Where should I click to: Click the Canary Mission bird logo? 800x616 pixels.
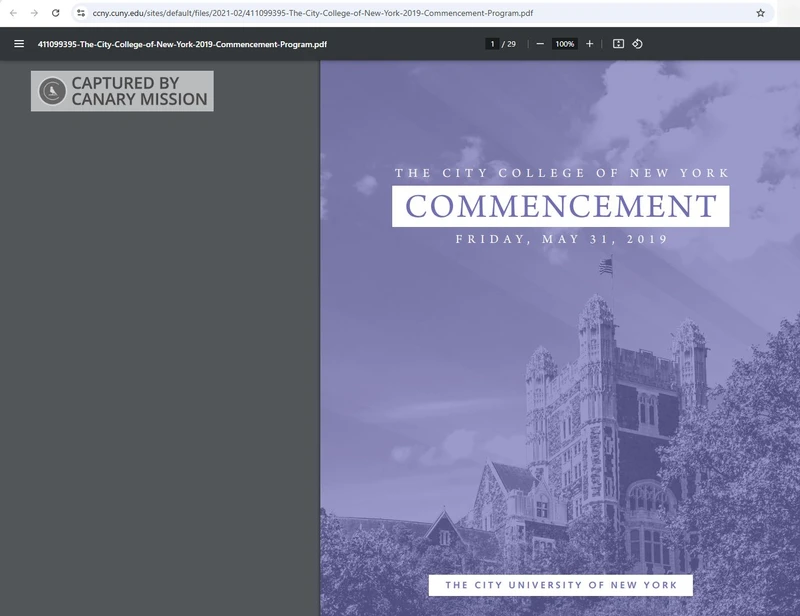52,91
